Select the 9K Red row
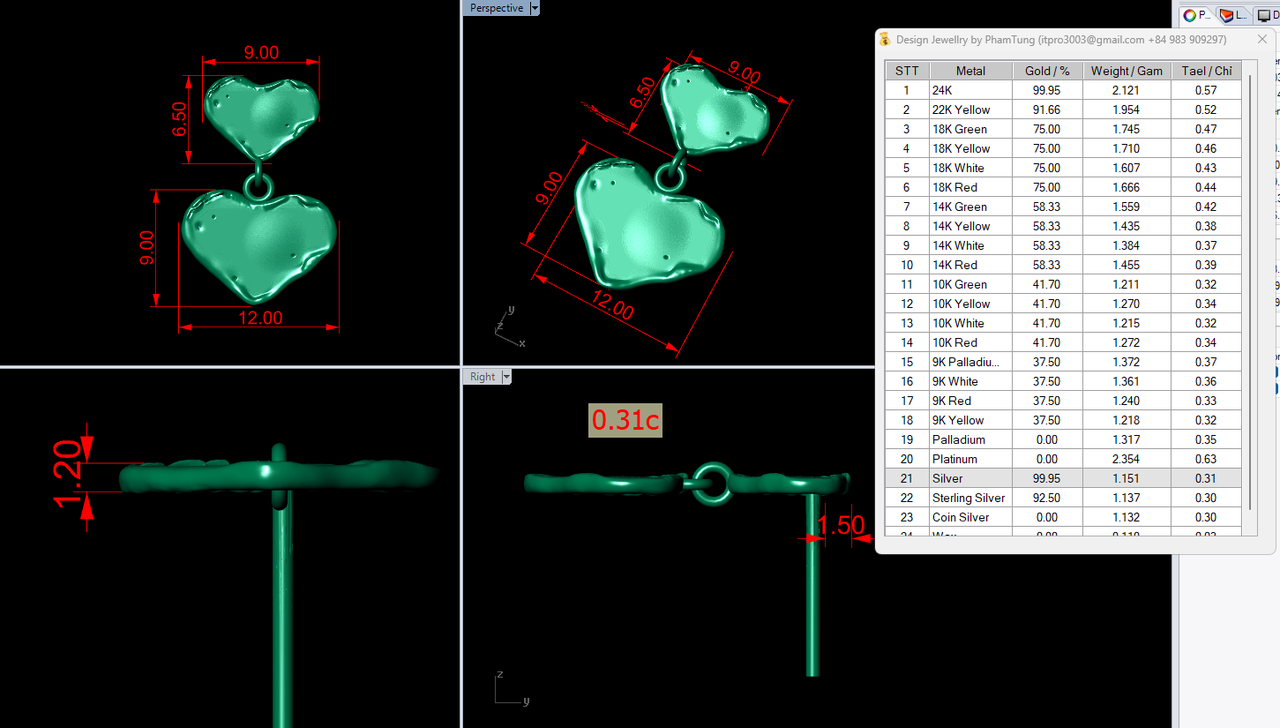 [x=1064, y=401]
